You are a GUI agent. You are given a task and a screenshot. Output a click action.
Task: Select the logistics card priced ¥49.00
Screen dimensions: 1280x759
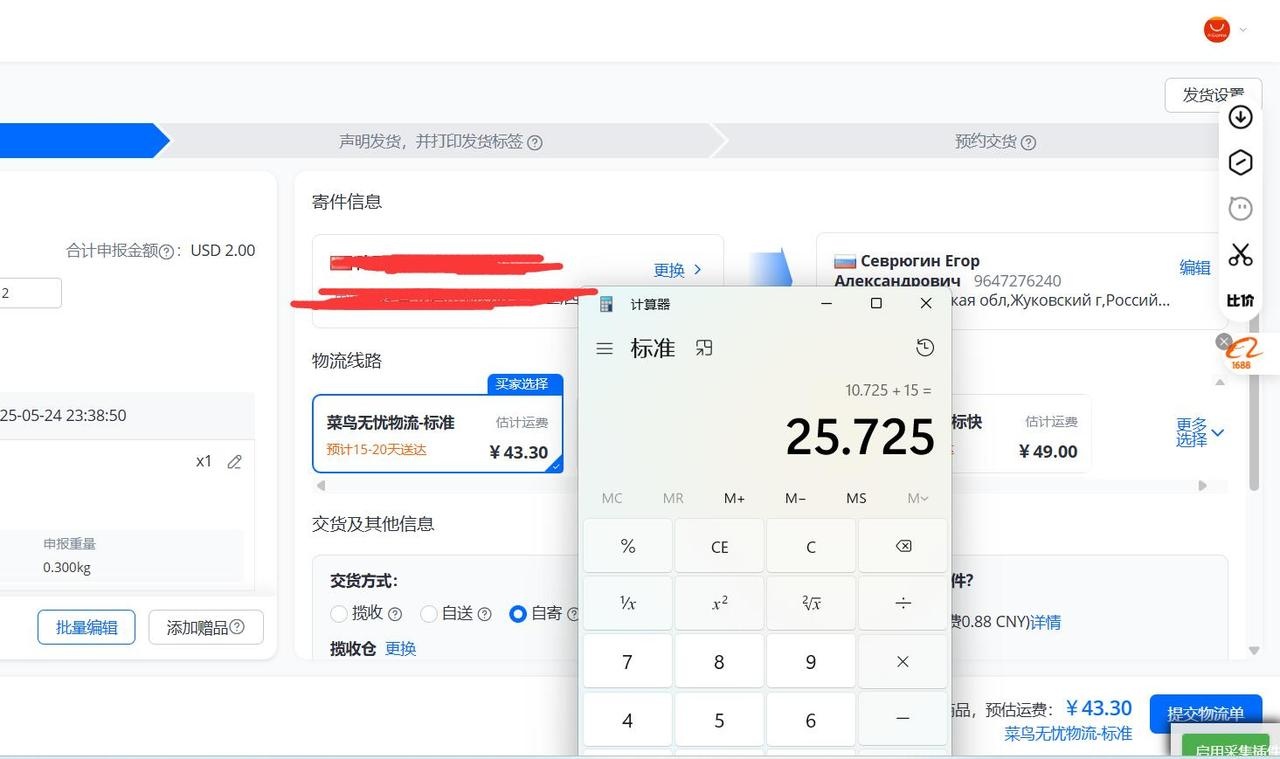(x=1021, y=433)
